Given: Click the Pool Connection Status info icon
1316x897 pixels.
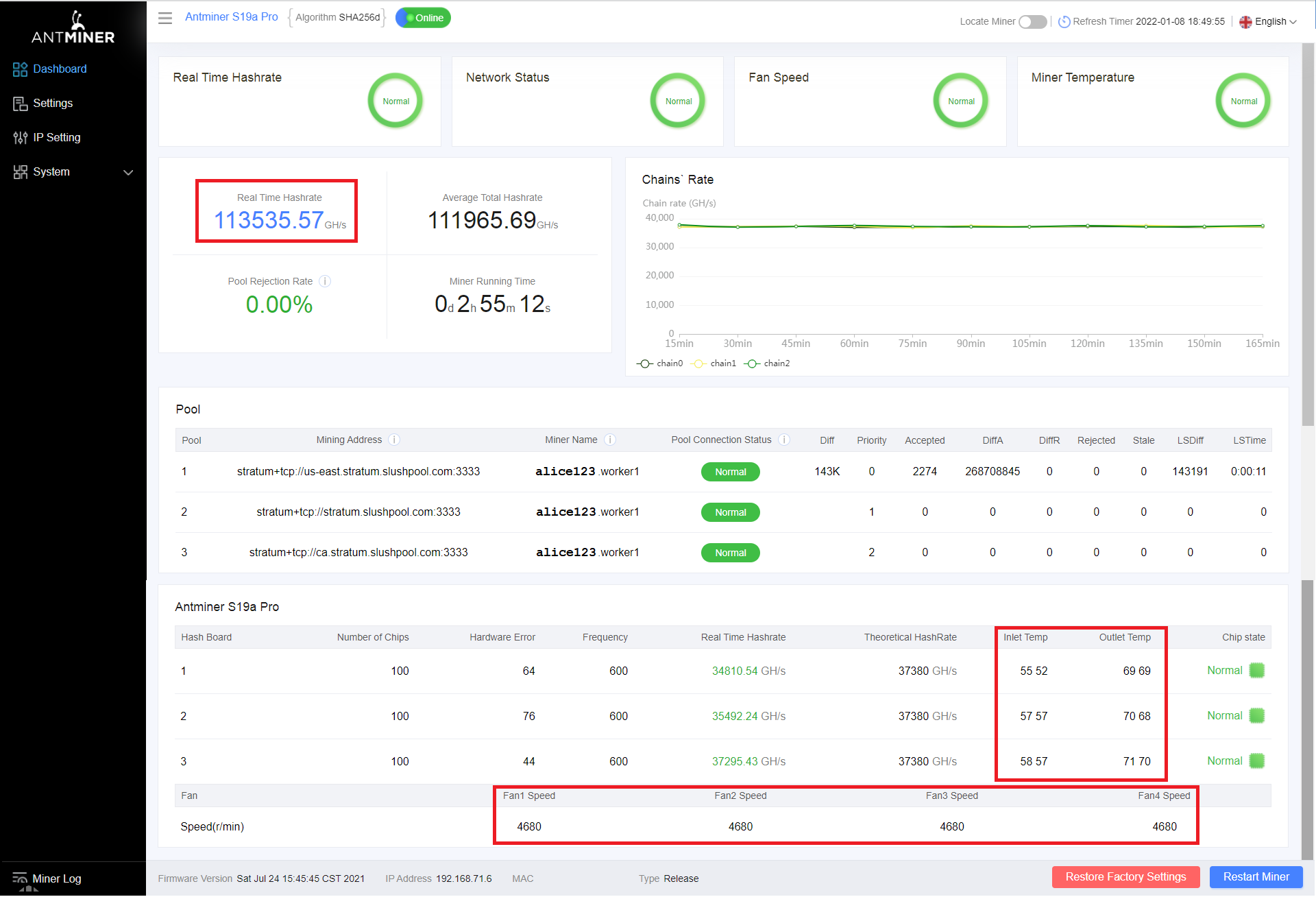Looking at the screenshot, I should click(x=784, y=440).
